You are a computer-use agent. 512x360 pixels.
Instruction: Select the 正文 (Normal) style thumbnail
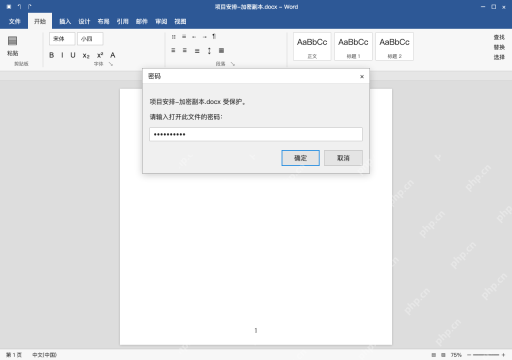312,46
